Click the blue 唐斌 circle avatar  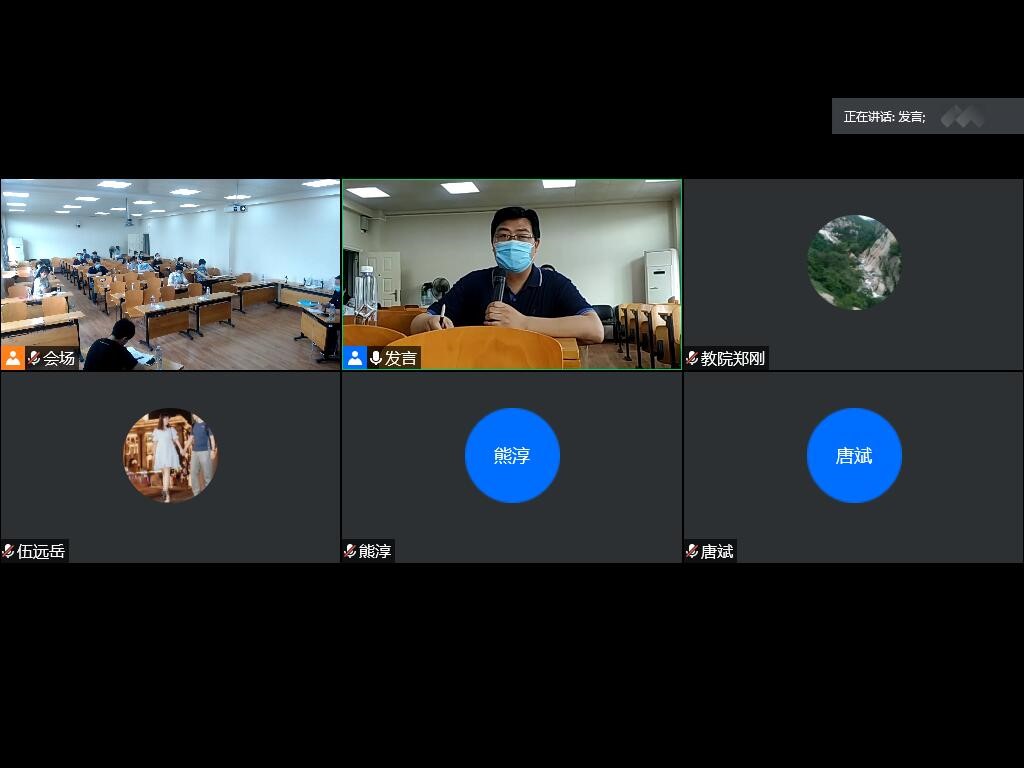pyautogui.click(x=853, y=455)
